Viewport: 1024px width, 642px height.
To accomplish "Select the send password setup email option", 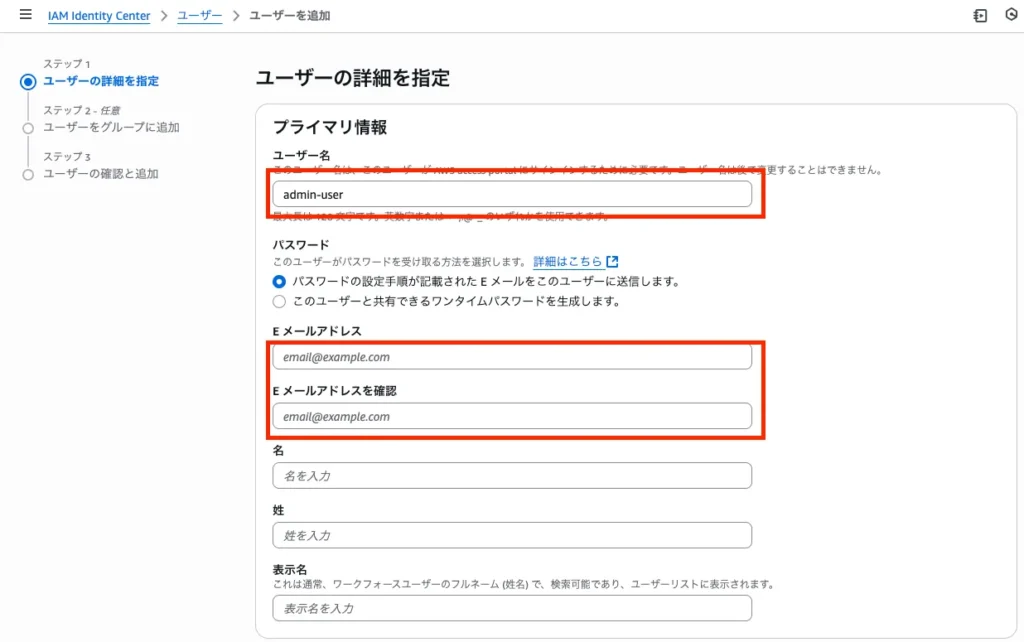I will pyautogui.click(x=280, y=282).
